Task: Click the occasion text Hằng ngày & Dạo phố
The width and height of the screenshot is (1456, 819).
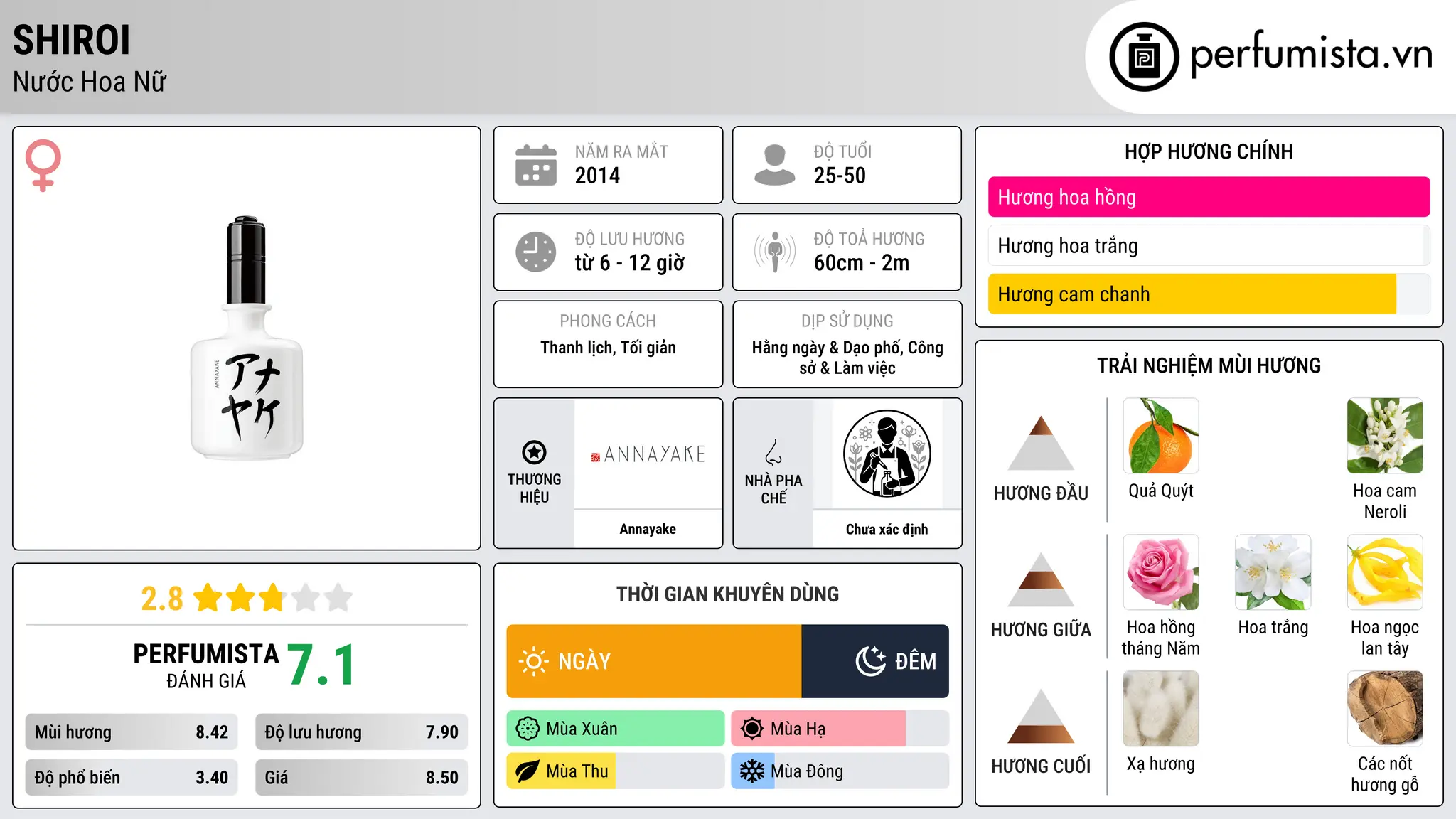Action: coord(826,348)
